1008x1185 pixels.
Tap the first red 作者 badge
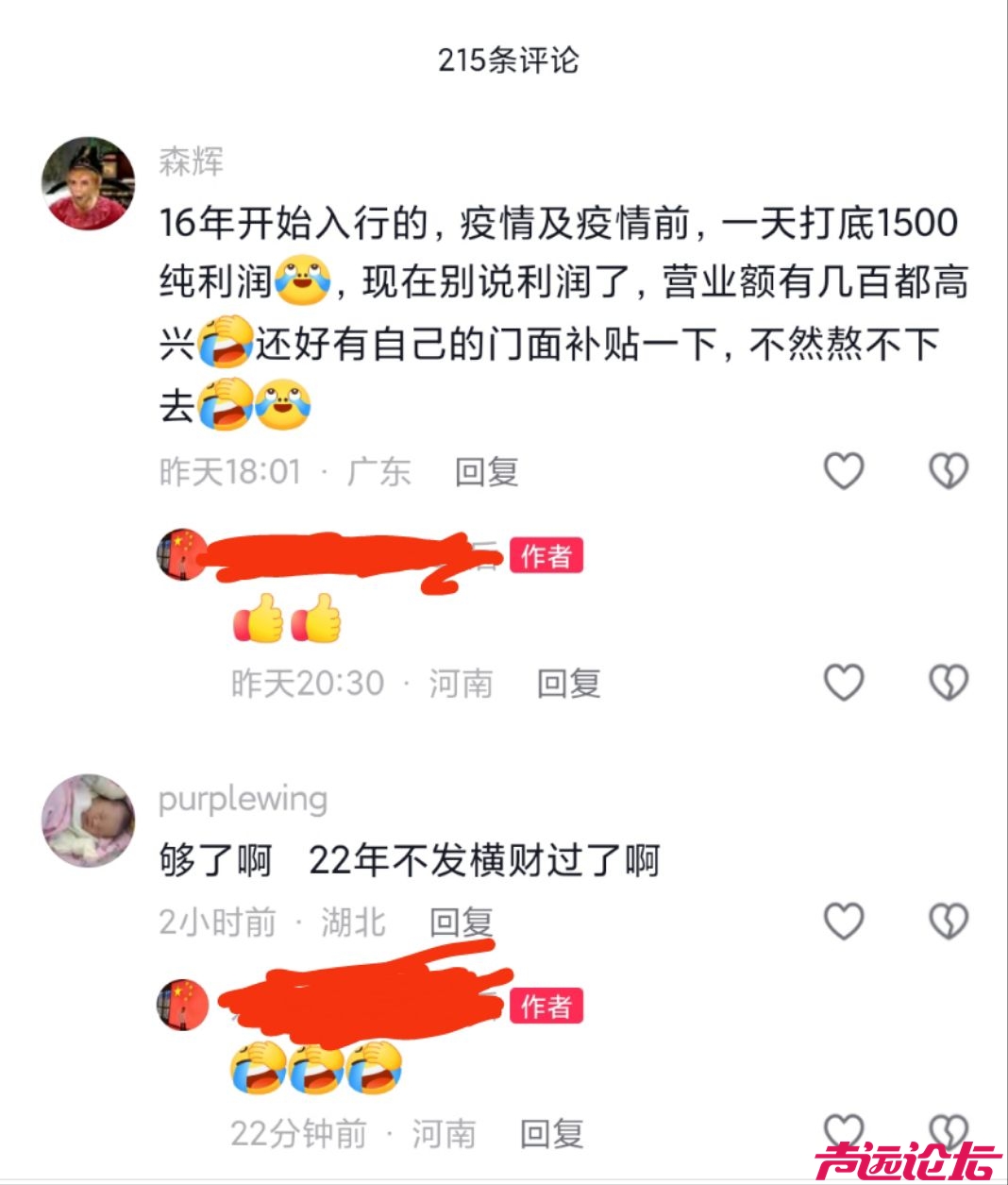(x=546, y=555)
